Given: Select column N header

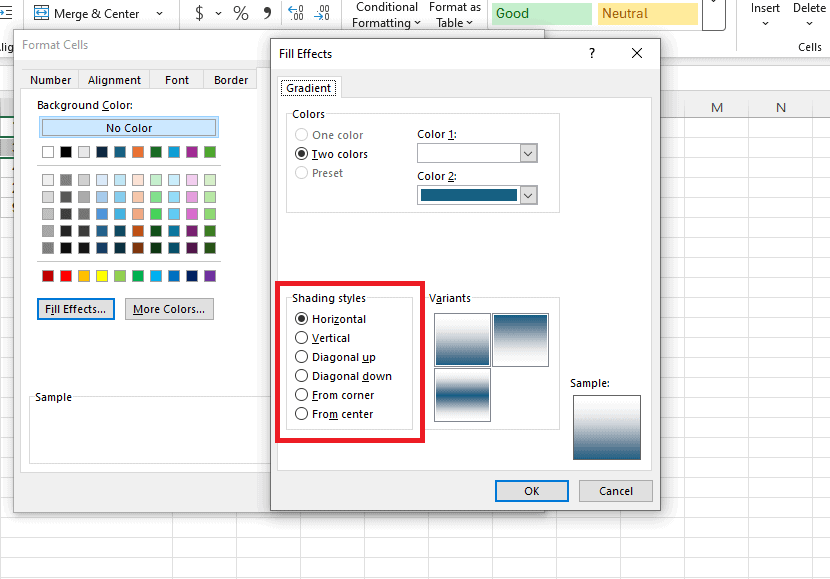Looking at the screenshot, I should click(781, 108).
